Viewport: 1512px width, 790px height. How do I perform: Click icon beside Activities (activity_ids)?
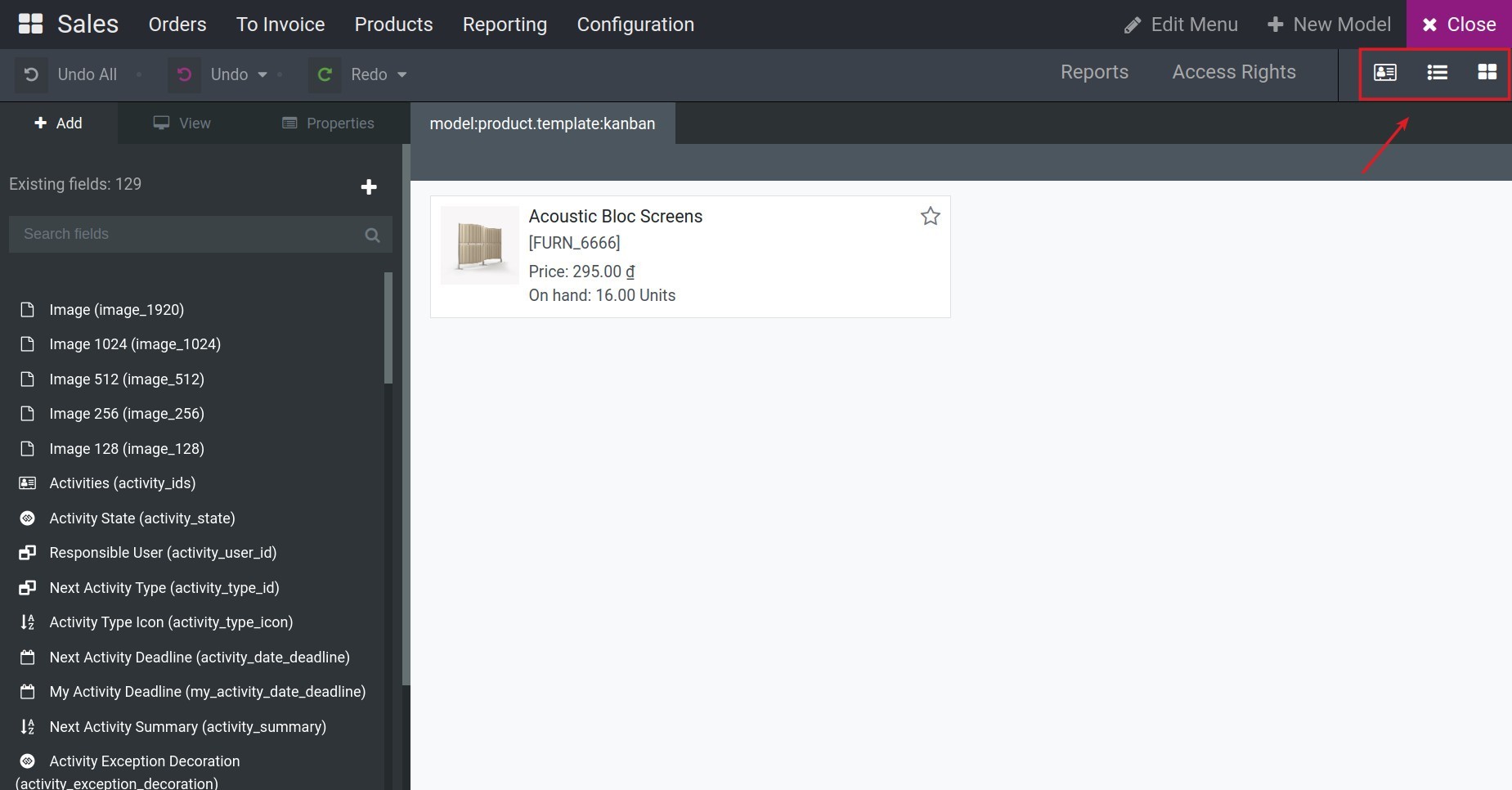click(27, 483)
